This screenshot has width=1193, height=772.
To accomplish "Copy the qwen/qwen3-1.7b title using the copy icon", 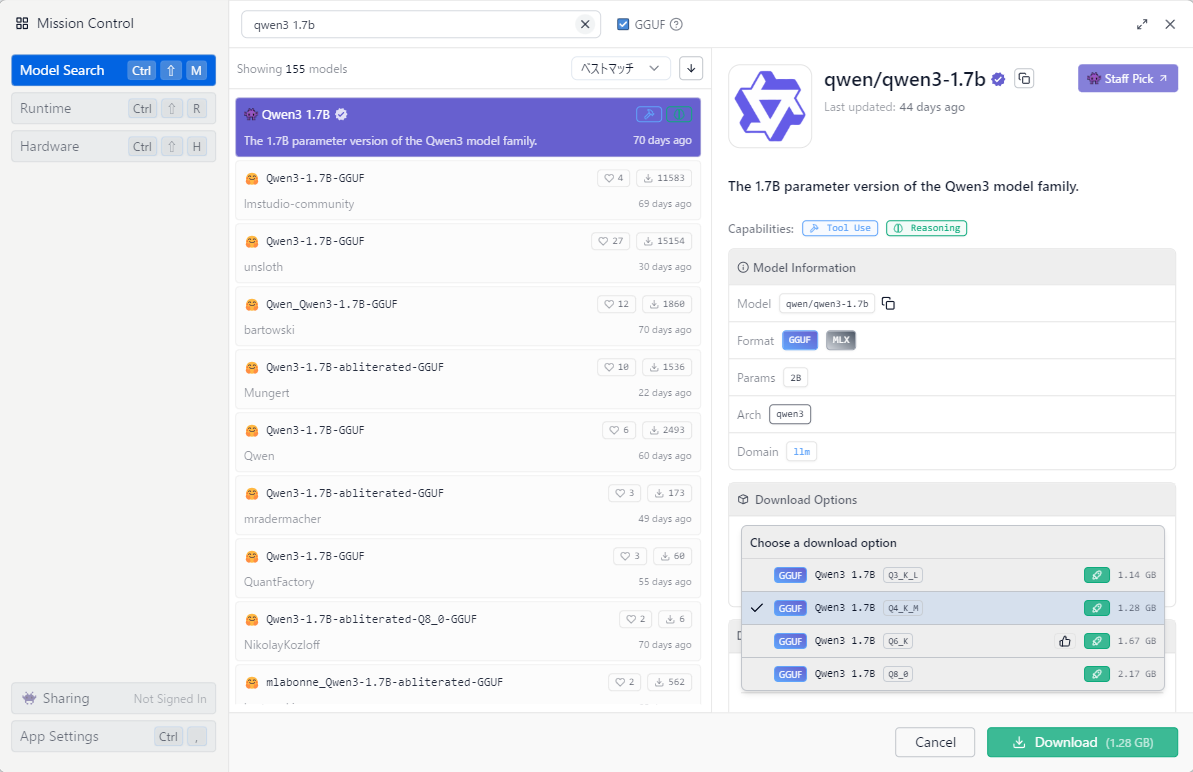I will (x=1023, y=78).
